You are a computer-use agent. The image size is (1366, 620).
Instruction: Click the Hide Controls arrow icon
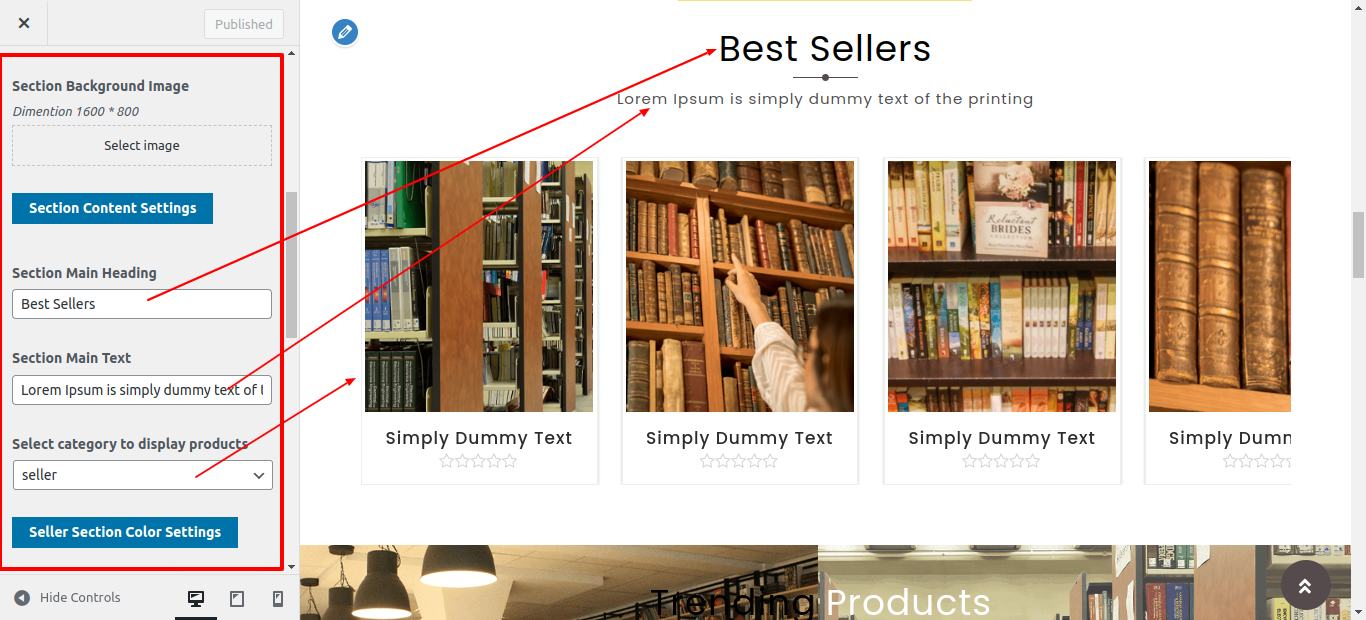tap(22, 598)
